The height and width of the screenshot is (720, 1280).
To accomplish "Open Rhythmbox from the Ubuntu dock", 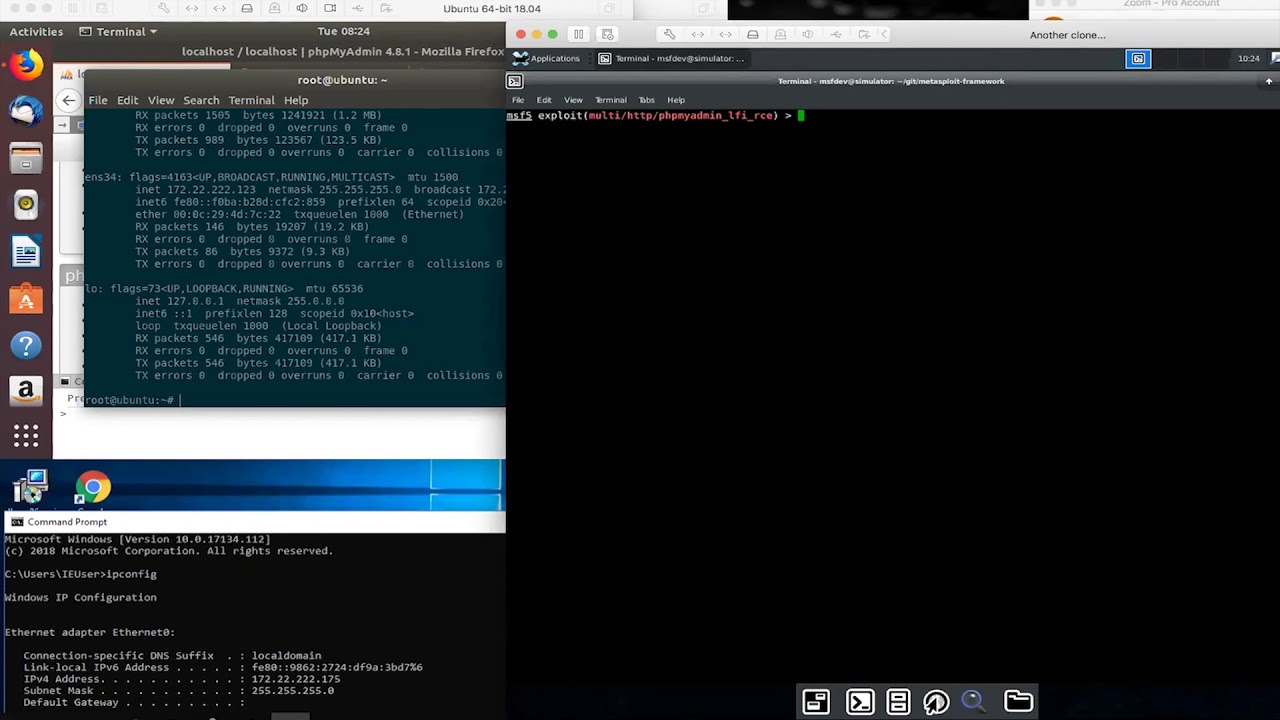I will click(26, 205).
